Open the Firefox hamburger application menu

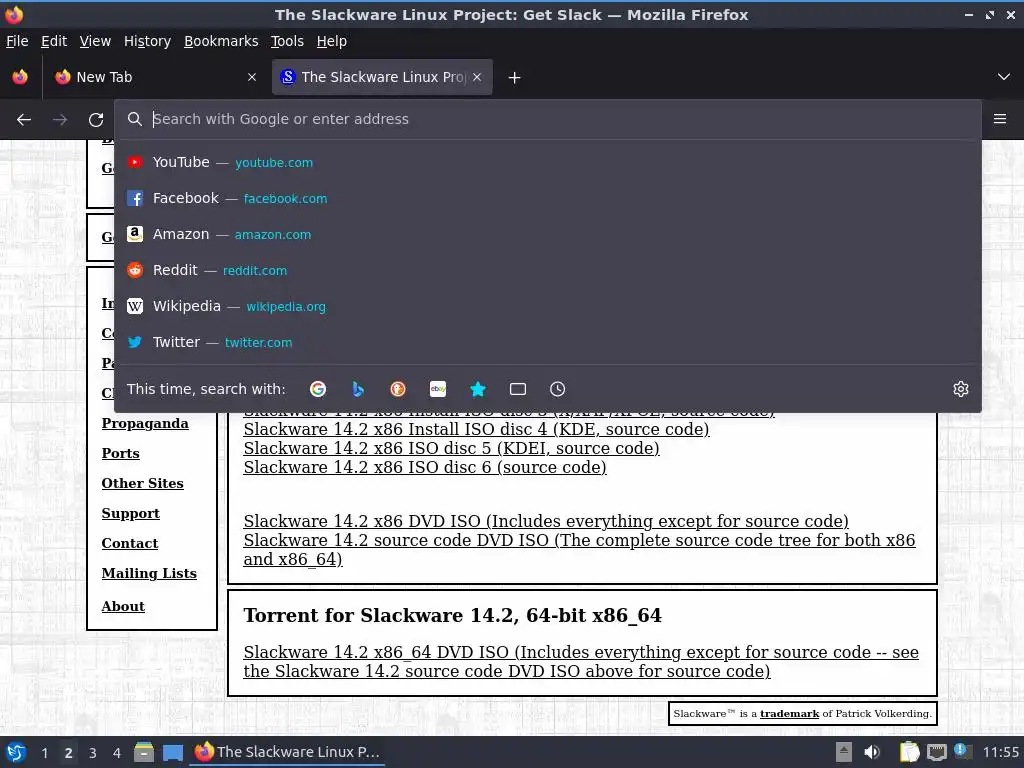pyautogui.click(x=1000, y=119)
